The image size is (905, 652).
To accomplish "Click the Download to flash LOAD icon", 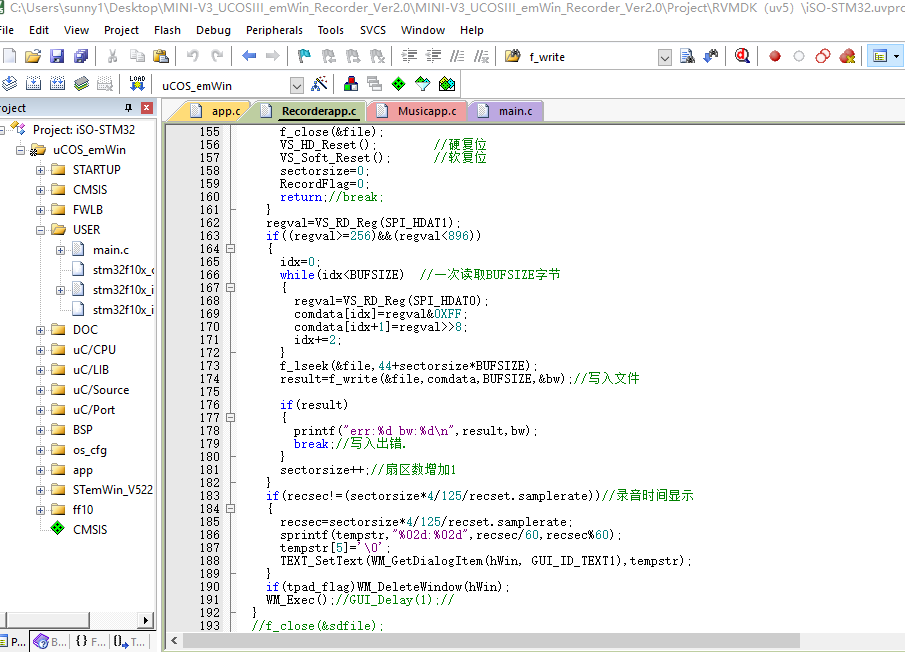I will click(137, 85).
